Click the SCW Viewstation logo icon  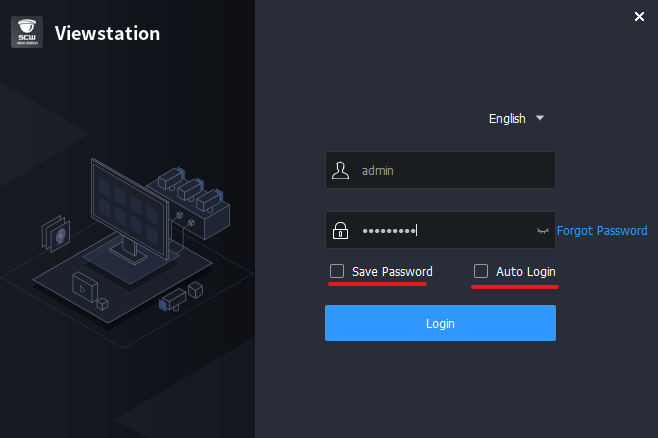[x=27, y=32]
